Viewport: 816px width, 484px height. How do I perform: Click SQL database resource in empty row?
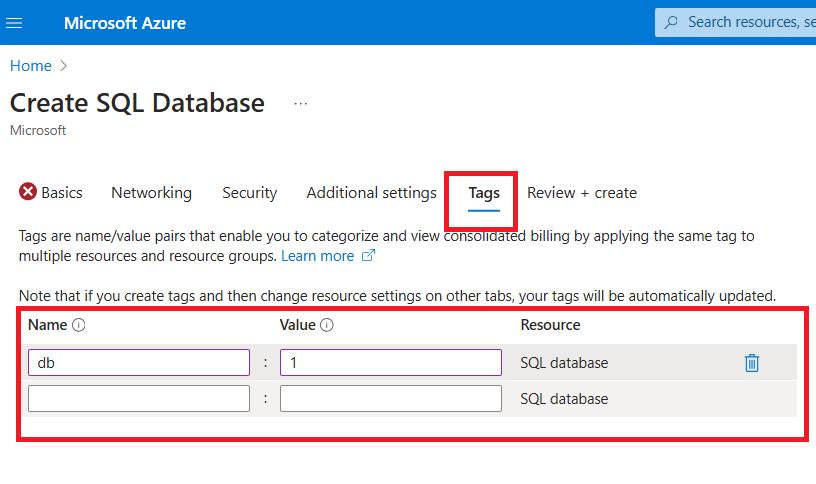564,399
